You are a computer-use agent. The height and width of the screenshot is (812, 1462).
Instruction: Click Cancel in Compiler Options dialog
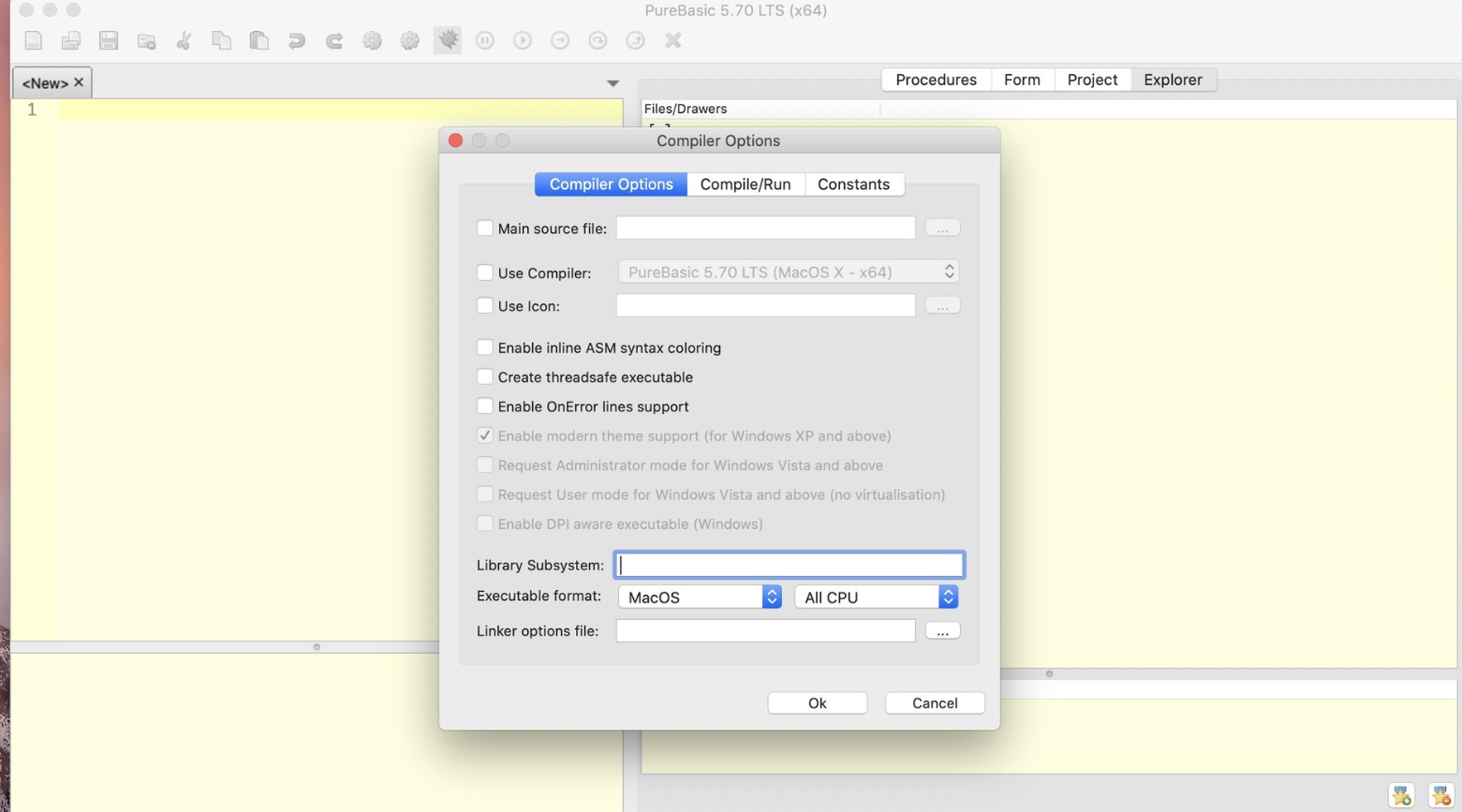934,703
